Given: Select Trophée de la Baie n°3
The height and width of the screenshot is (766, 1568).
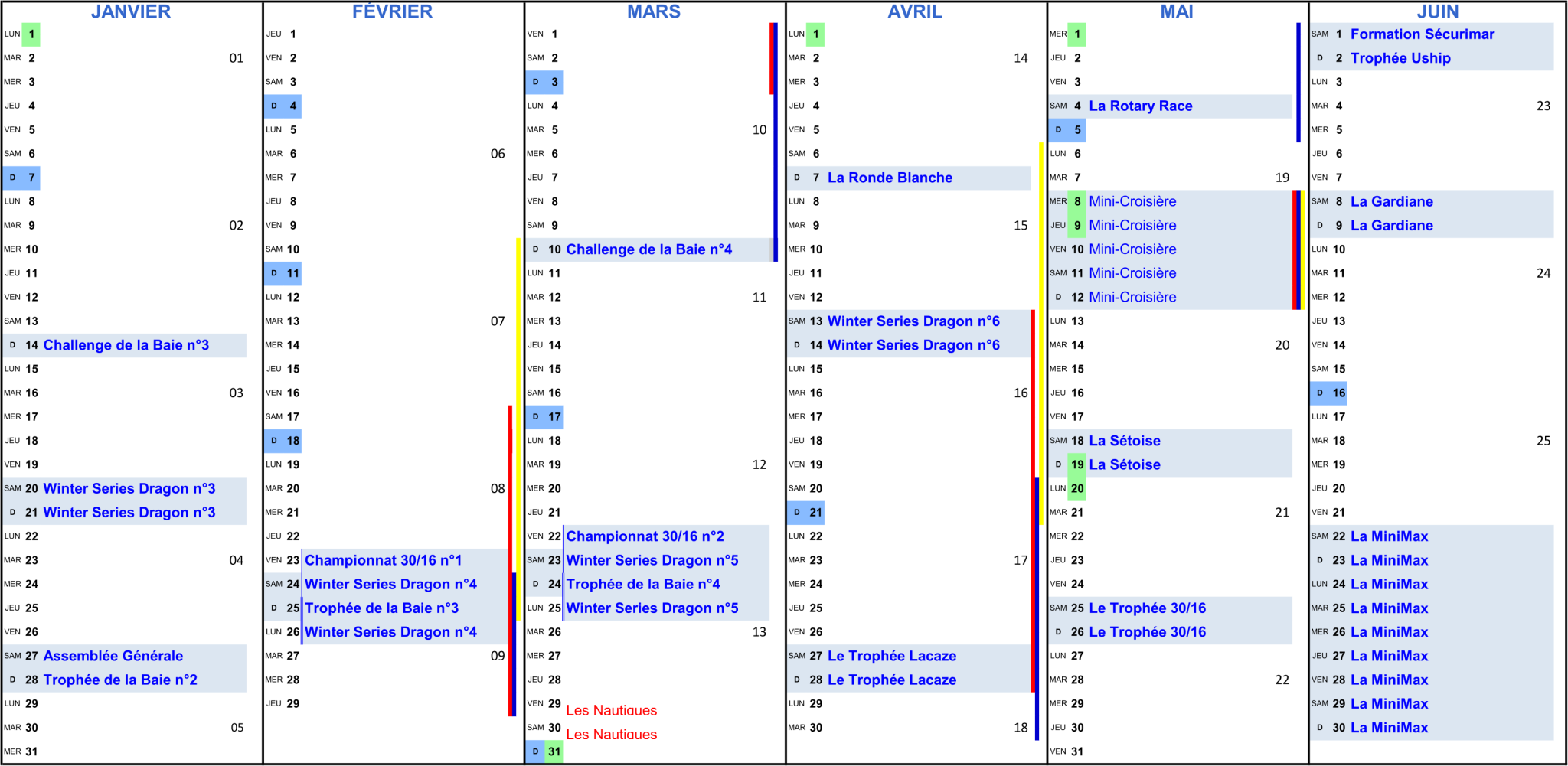Looking at the screenshot, I should coord(382,608).
